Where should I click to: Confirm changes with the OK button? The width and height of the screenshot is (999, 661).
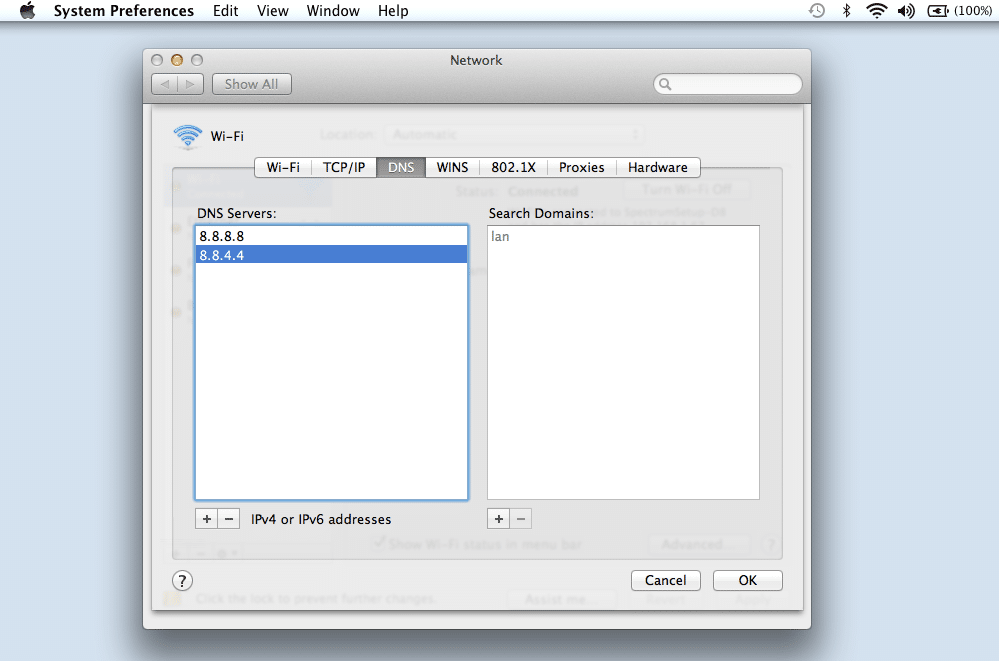pyautogui.click(x=747, y=580)
